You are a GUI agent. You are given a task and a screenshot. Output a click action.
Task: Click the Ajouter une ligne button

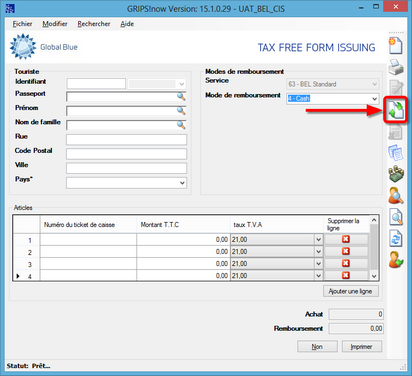[351, 291]
